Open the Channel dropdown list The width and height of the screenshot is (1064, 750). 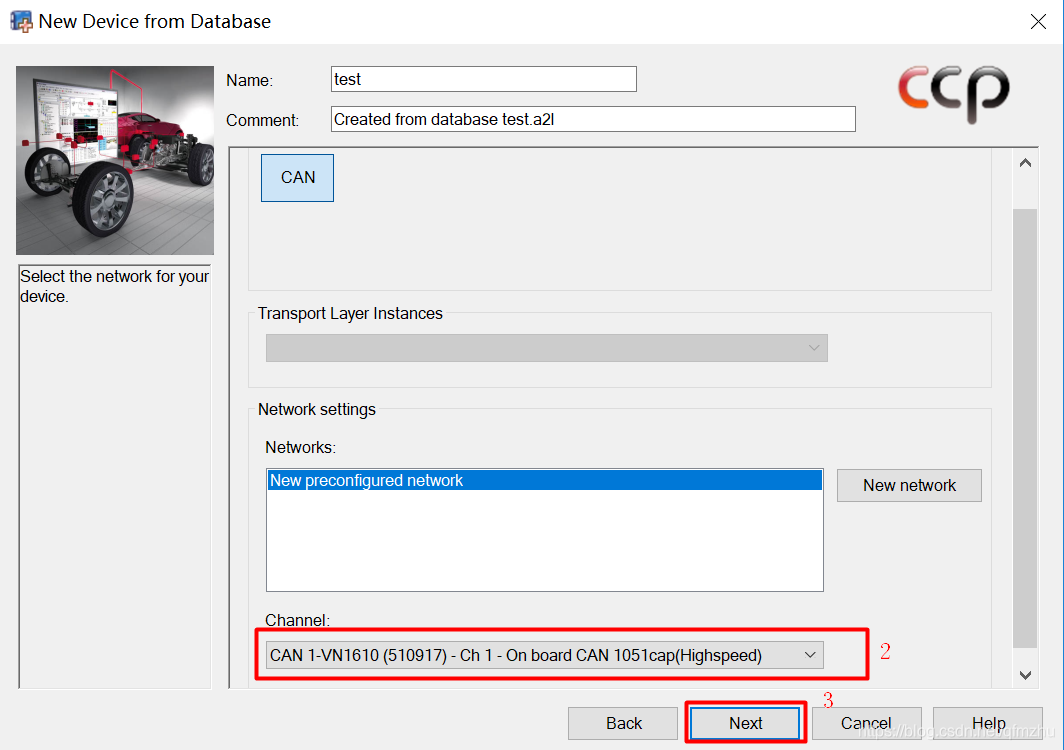pos(545,655)
